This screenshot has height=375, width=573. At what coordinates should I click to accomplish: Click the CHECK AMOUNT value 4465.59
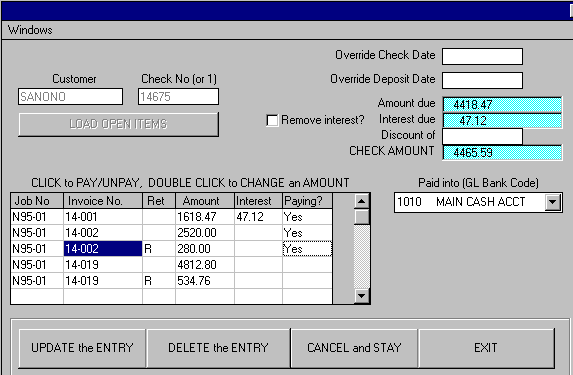coord(502,152)
